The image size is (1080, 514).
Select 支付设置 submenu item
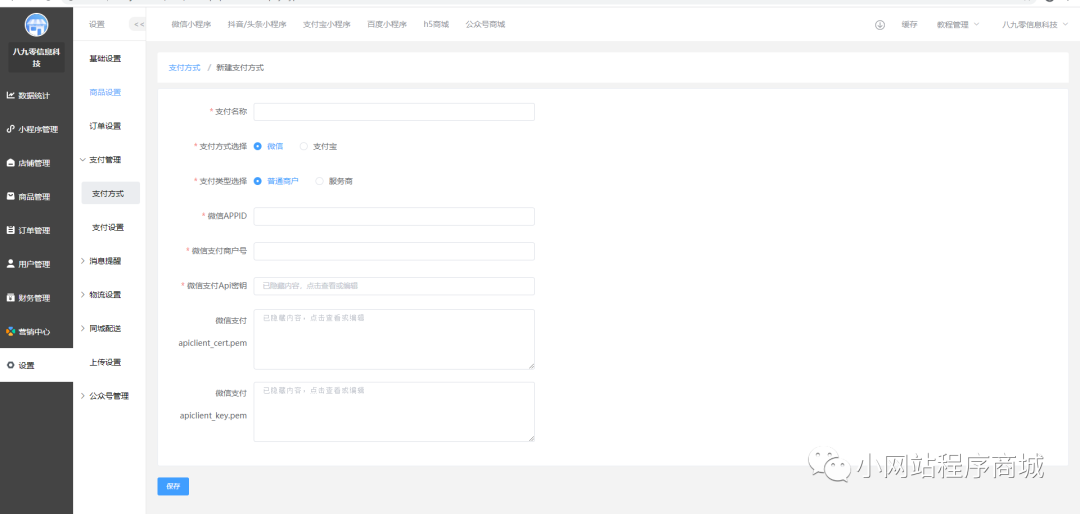(x=108, y=227)
